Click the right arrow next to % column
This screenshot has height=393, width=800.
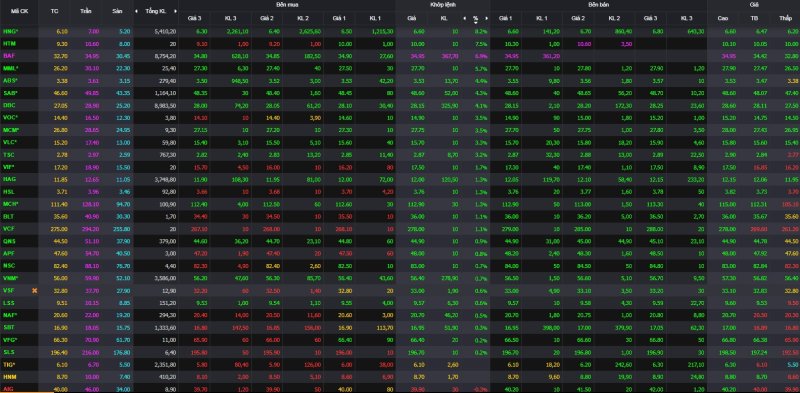pyautogui.click(x=487, y=18)
